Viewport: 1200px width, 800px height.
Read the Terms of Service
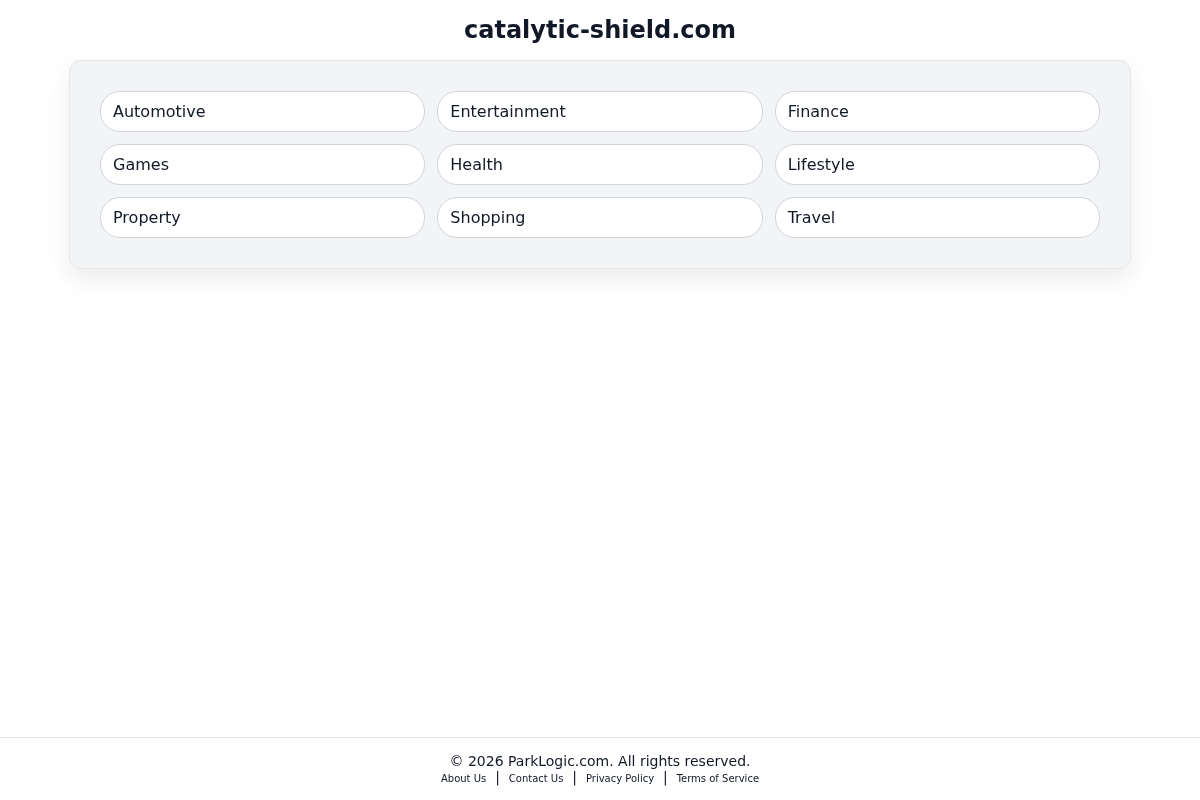coord(717,778)
